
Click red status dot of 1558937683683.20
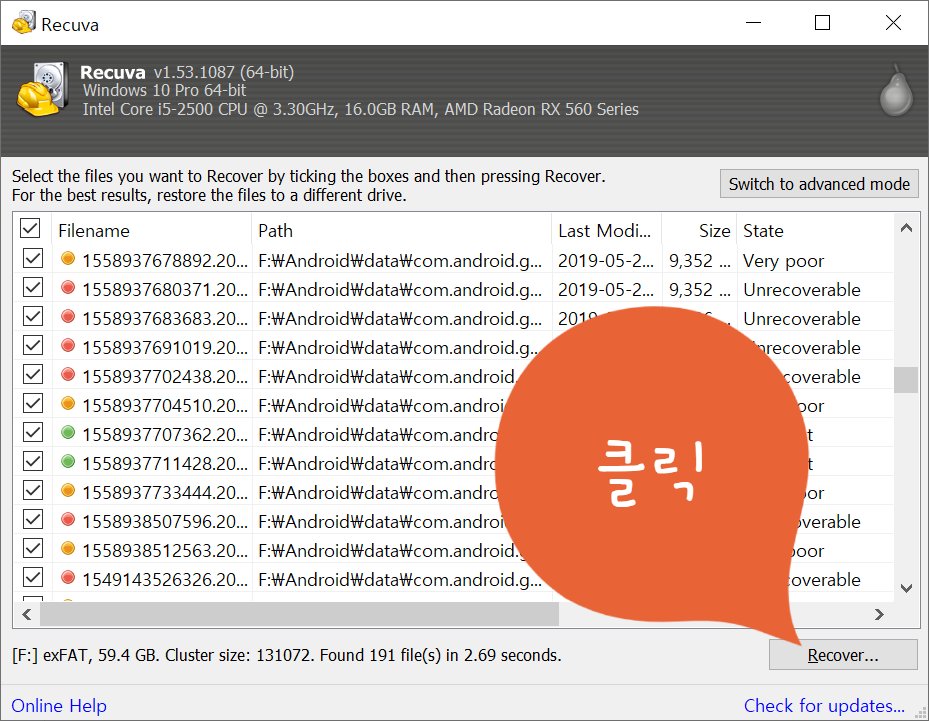pyautogui.click(x=68, y=316)
